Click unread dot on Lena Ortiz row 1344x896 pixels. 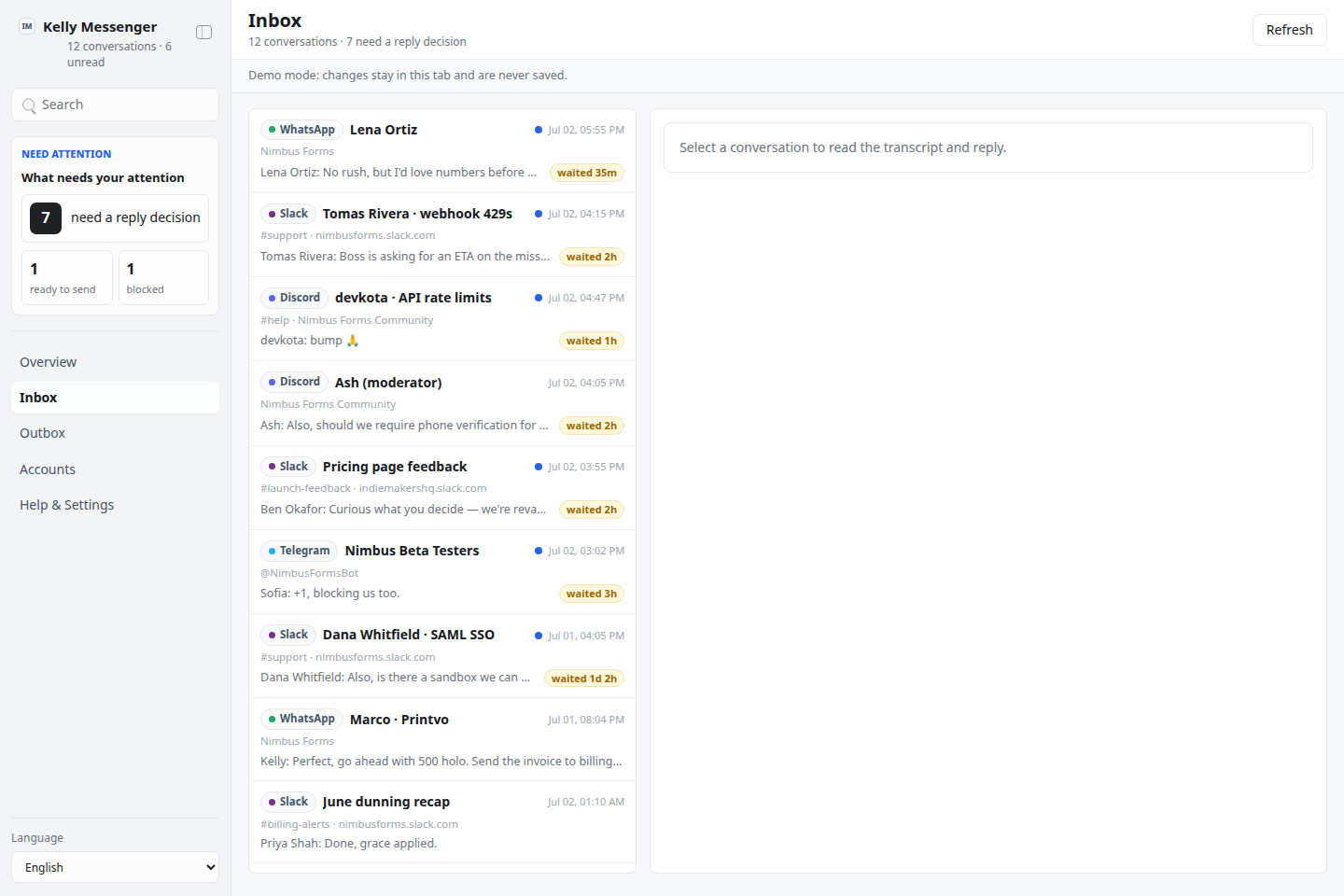click(539, 130)
